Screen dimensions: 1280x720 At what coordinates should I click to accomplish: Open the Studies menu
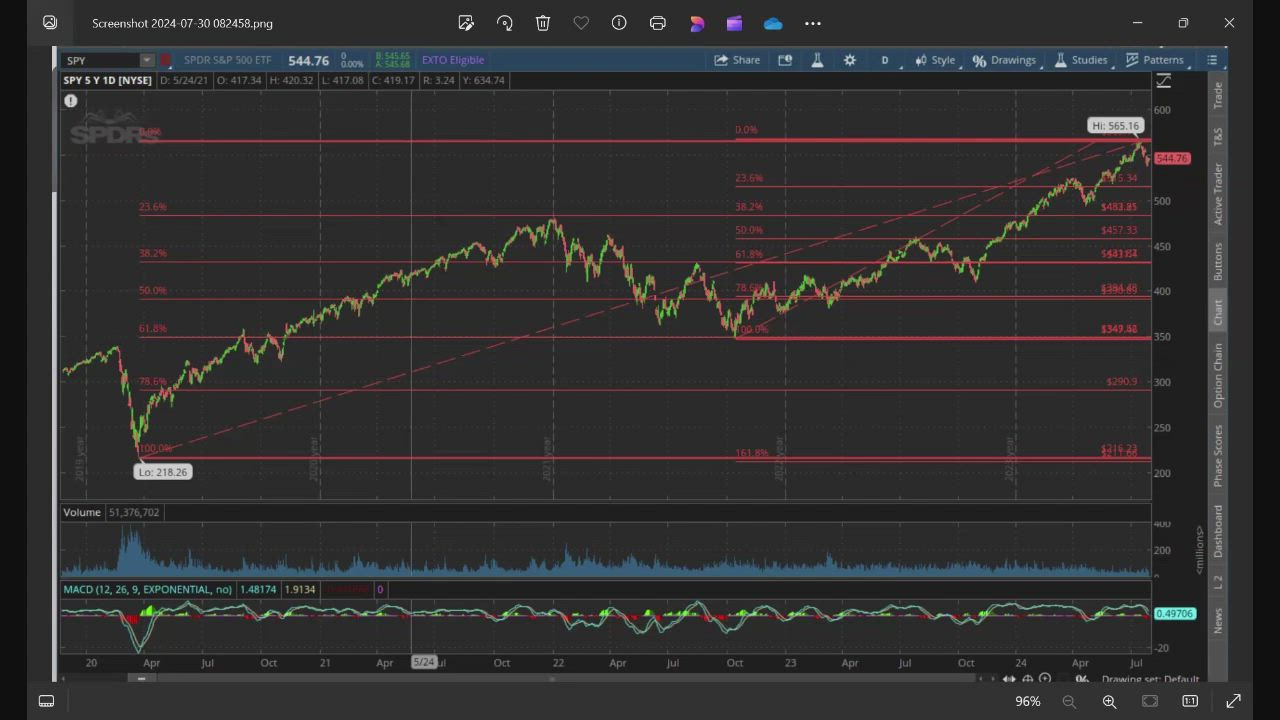coord(1080,60)
